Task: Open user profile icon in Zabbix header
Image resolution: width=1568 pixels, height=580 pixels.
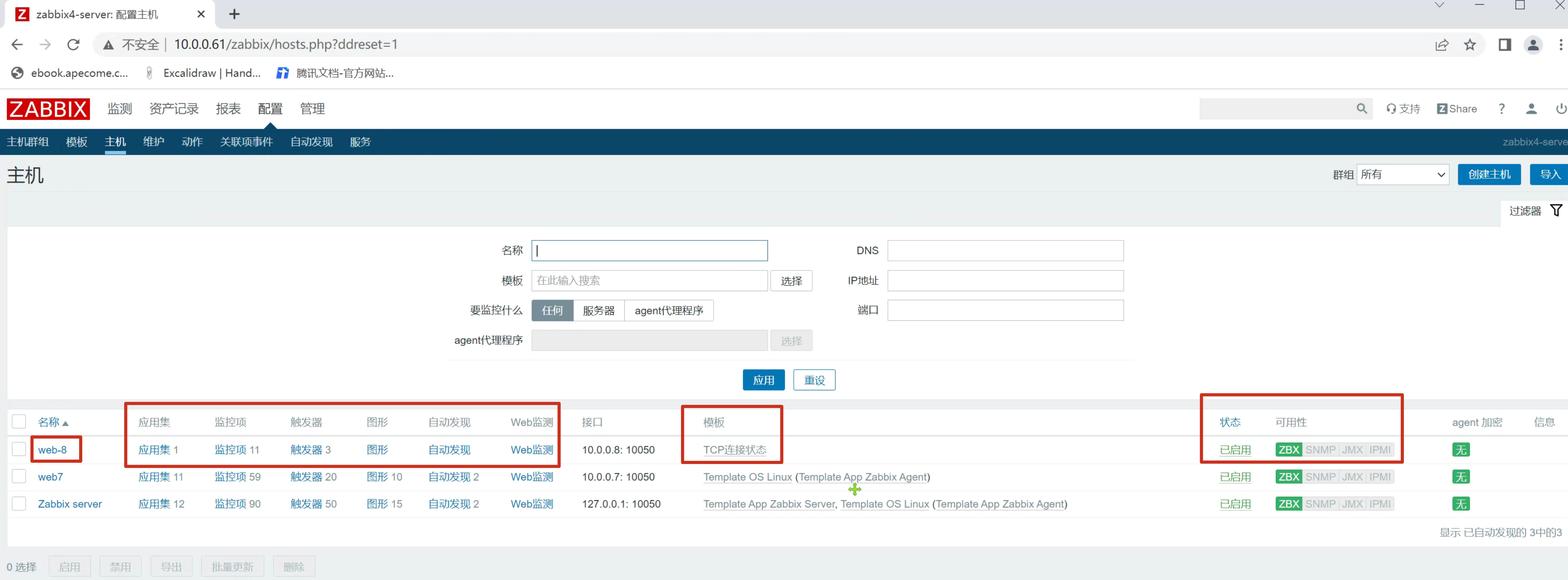Action: click(1531, 109)
